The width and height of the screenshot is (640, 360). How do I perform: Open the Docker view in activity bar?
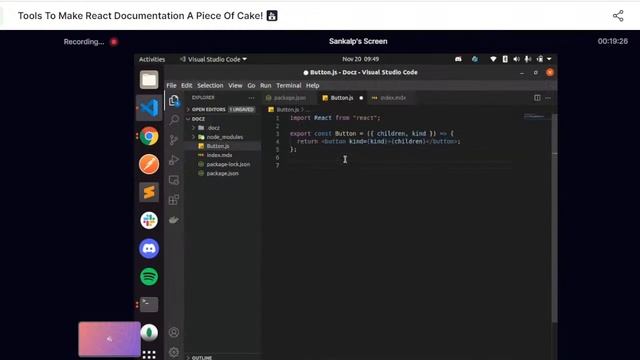(174, 220)
